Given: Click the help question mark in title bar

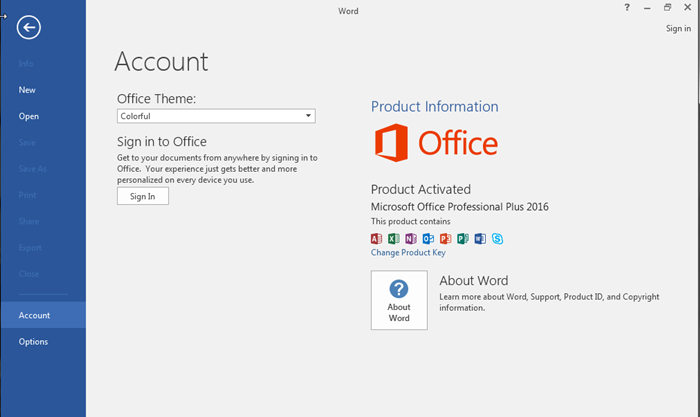Looking at the screenshot, I should (x=626, y=8).
